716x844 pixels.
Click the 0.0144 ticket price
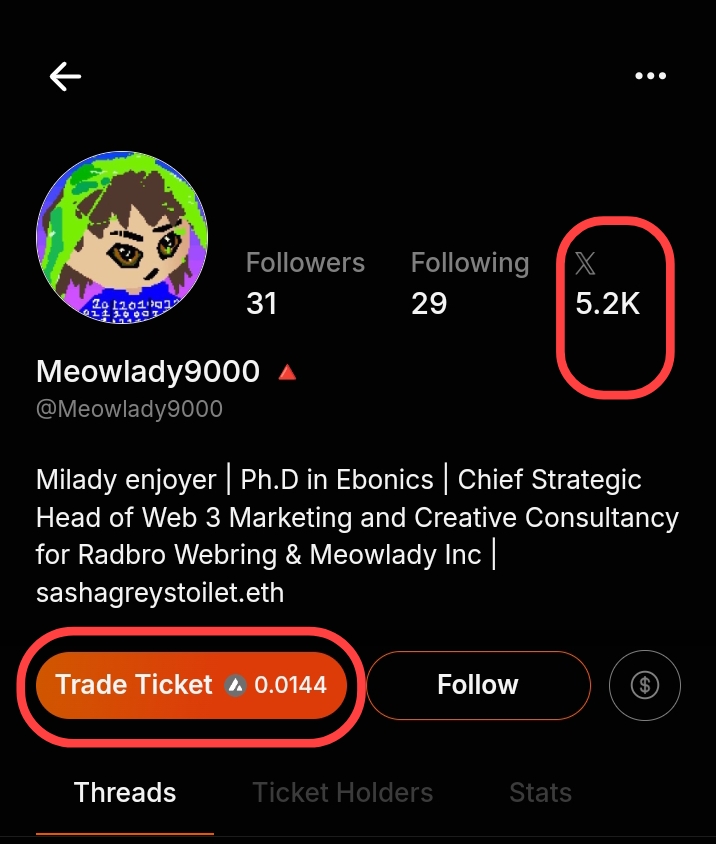pyautogui.click(x=290, y=685)
